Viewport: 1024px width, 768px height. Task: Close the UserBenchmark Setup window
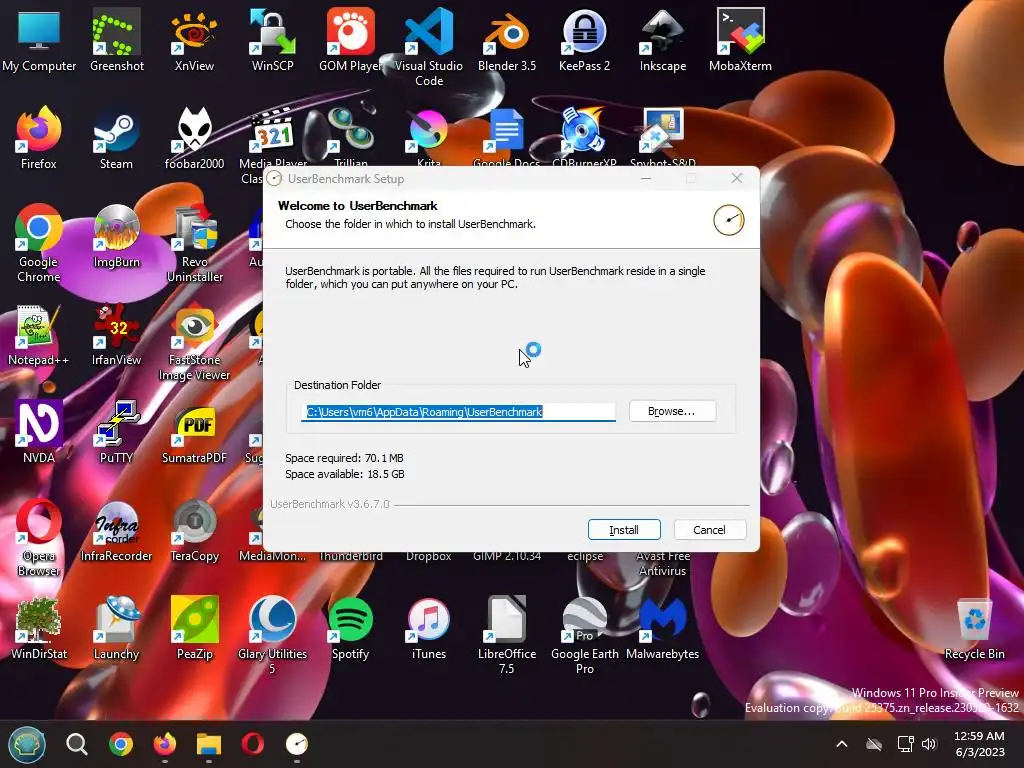[737, 178]
